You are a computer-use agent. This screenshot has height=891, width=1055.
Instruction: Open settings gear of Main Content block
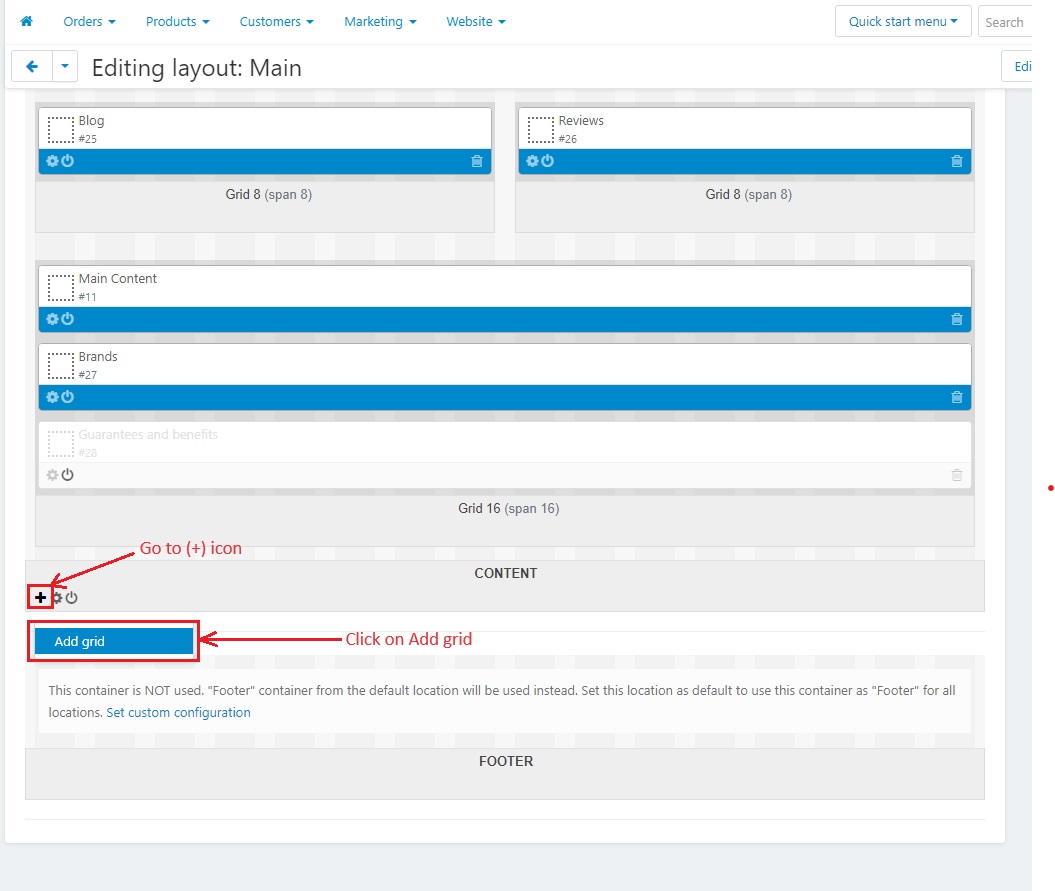[x=52, y=319]
